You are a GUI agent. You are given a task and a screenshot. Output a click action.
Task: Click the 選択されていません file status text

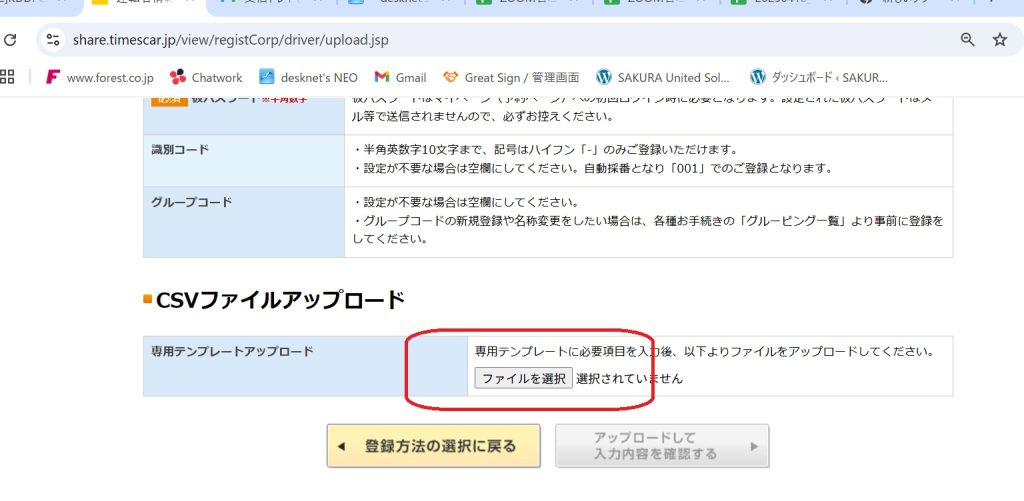coord(629,379)
